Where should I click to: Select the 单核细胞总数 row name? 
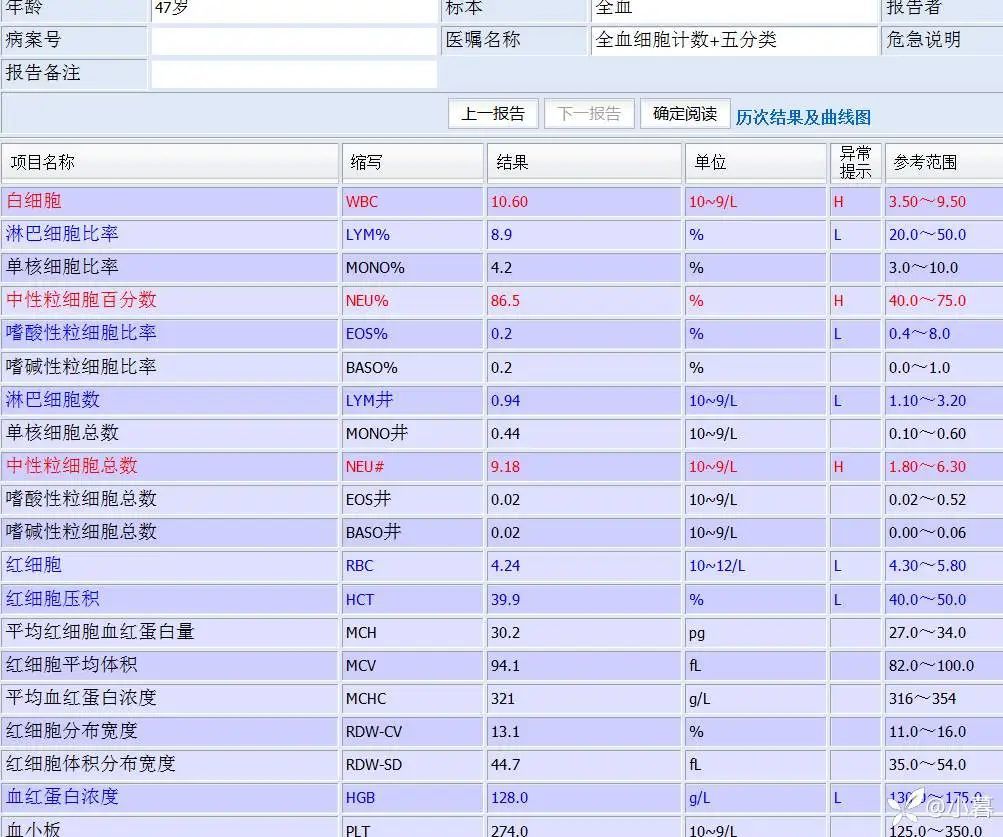pyautogui.click(x=62, y=433)
